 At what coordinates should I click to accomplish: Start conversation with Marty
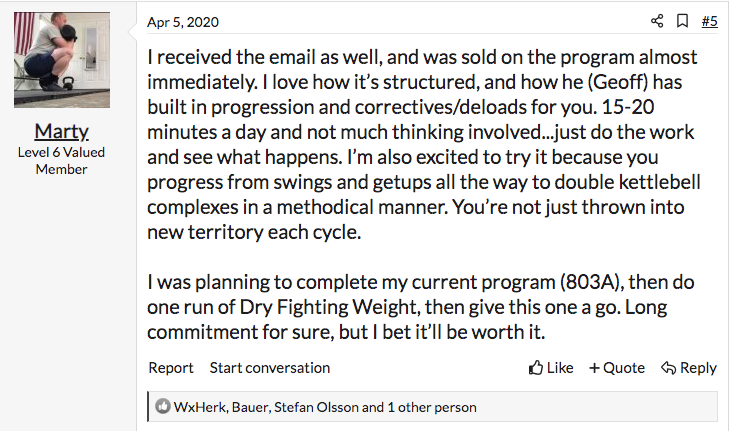pos(269,368)
